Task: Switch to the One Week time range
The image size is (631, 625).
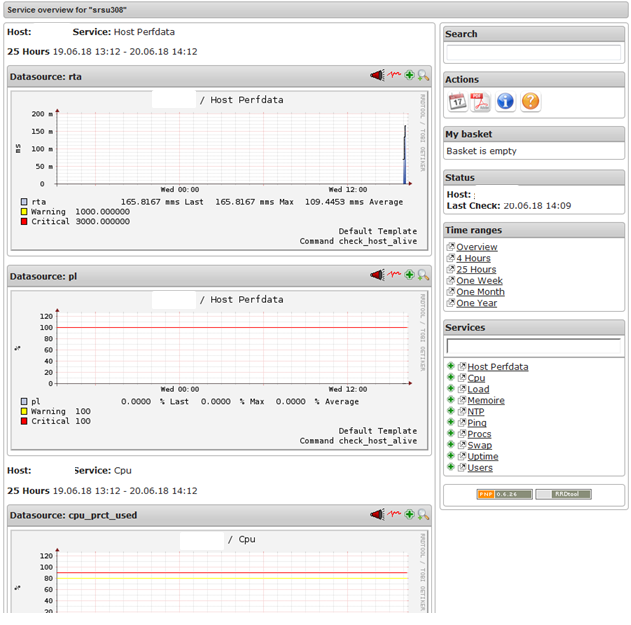Action: click(x=479, y=281)
